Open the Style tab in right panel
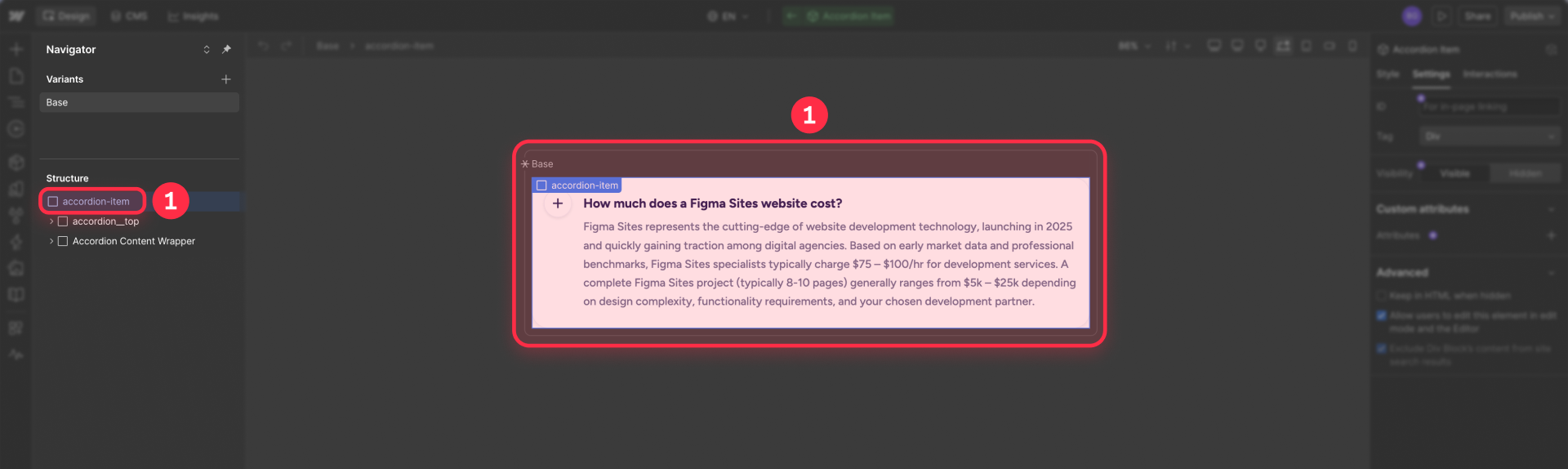Image resolution: width=1568 pixels, height=469 pixels. pos(1388,74)
